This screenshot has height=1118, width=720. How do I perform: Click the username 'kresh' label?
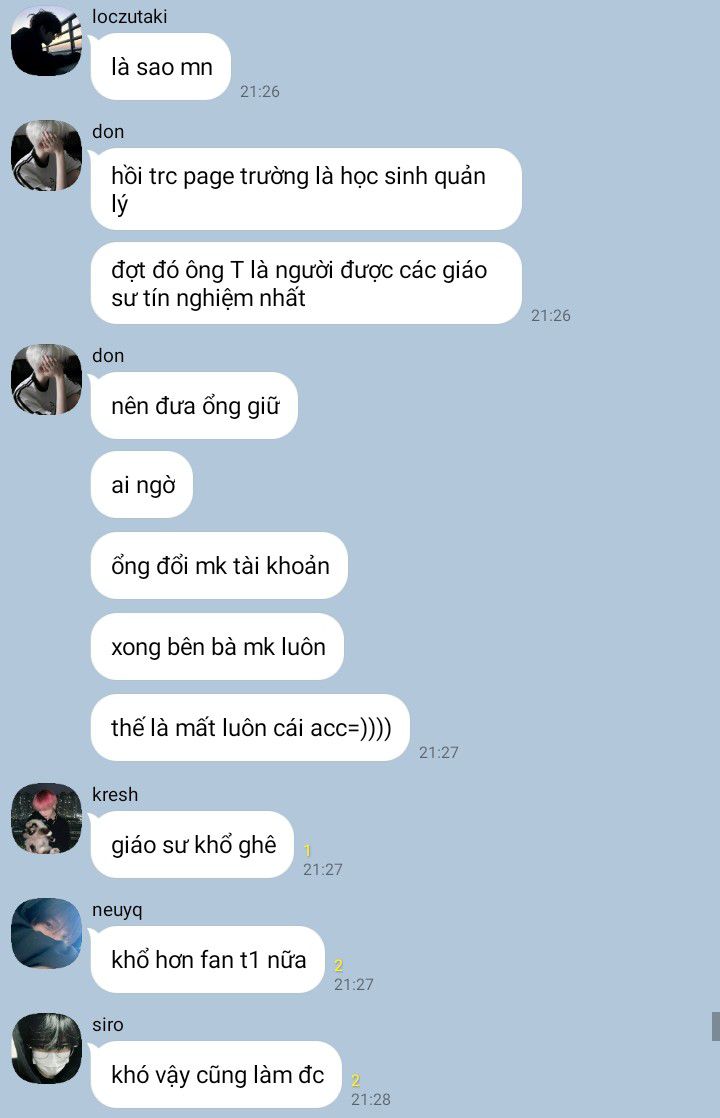pos(115,794)
